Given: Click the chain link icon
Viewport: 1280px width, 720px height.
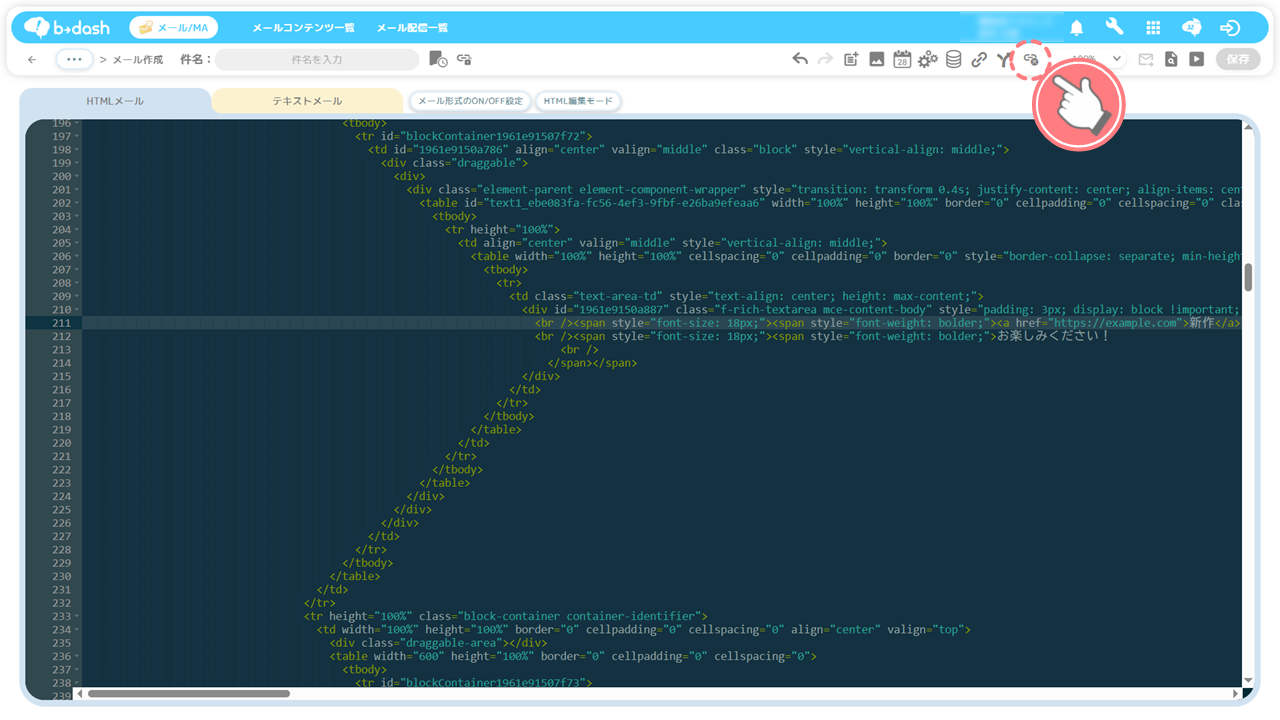Looking at the screenshot, I should click(979, 59).
